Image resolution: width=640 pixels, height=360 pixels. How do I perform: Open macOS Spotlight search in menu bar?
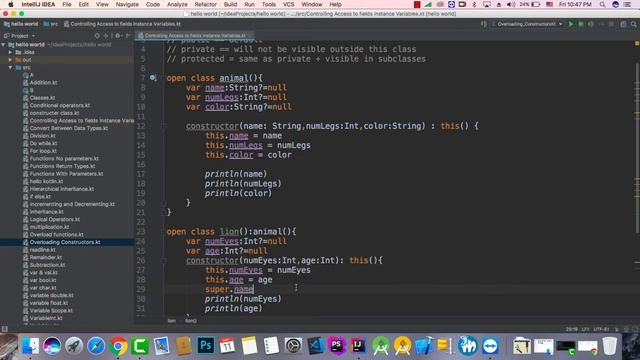tap(602, 4)
